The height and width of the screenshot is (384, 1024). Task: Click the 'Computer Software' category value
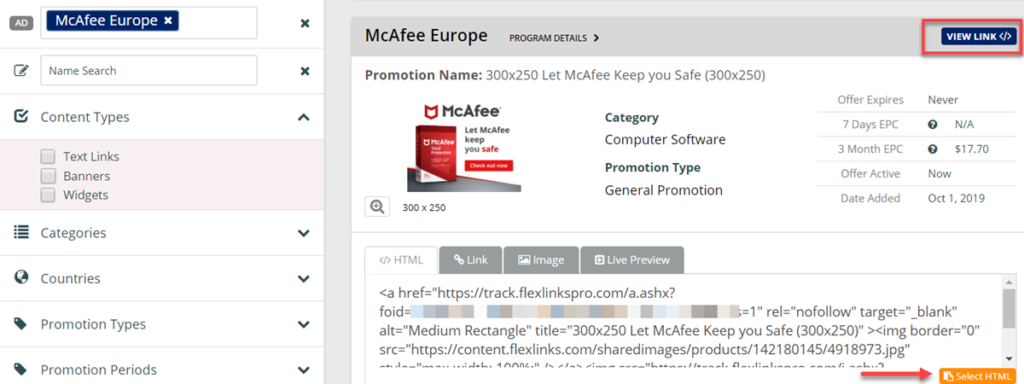pyautogui.click(x=665, y=140)
